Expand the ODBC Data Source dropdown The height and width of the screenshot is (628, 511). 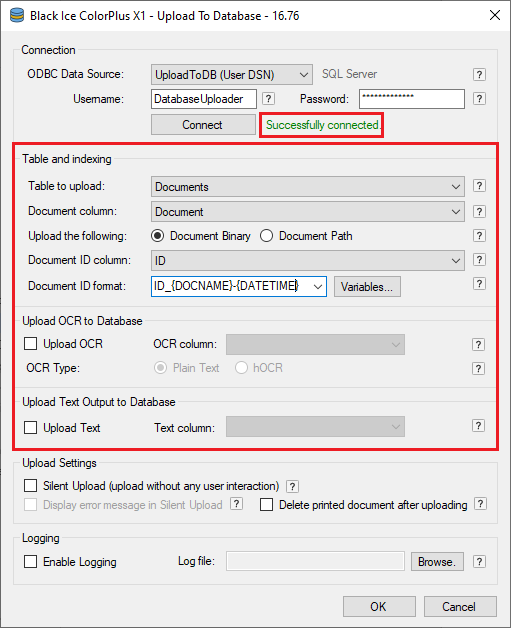coord(232,74)
